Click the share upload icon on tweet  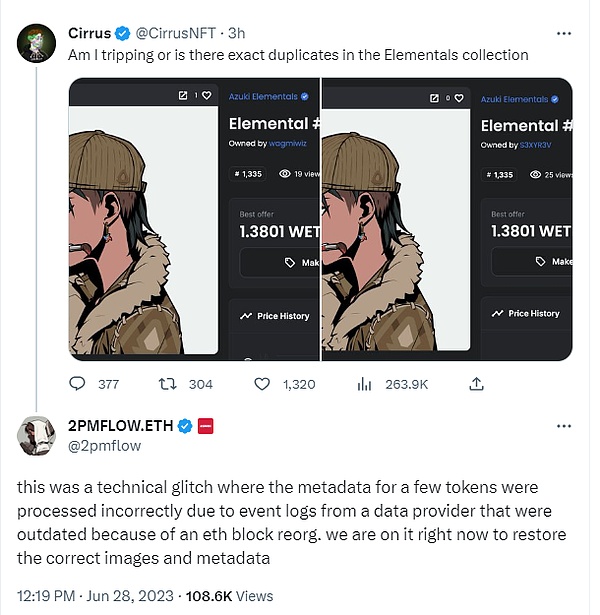(x=477, y=384)
